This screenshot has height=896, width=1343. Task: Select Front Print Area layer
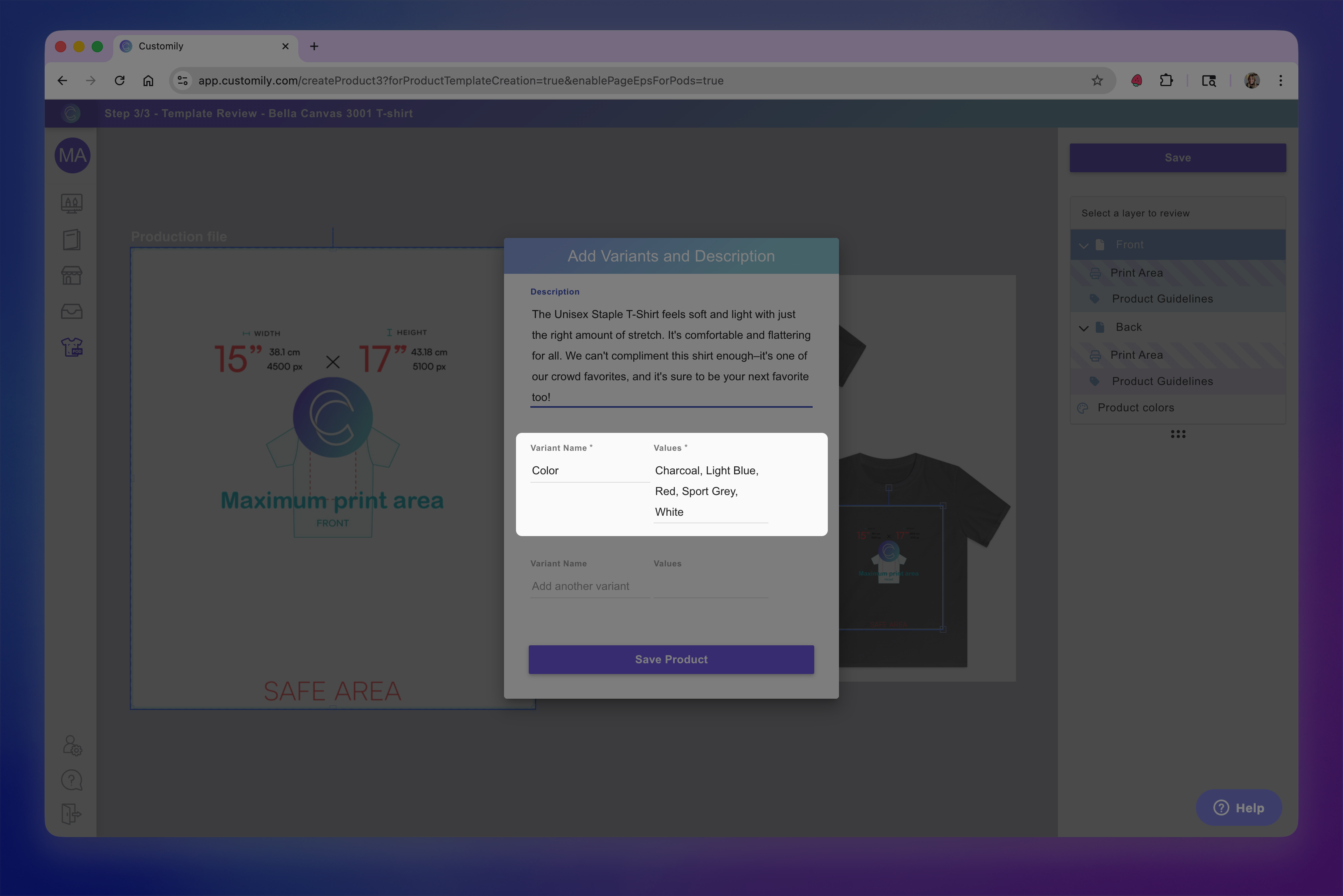1136,273
